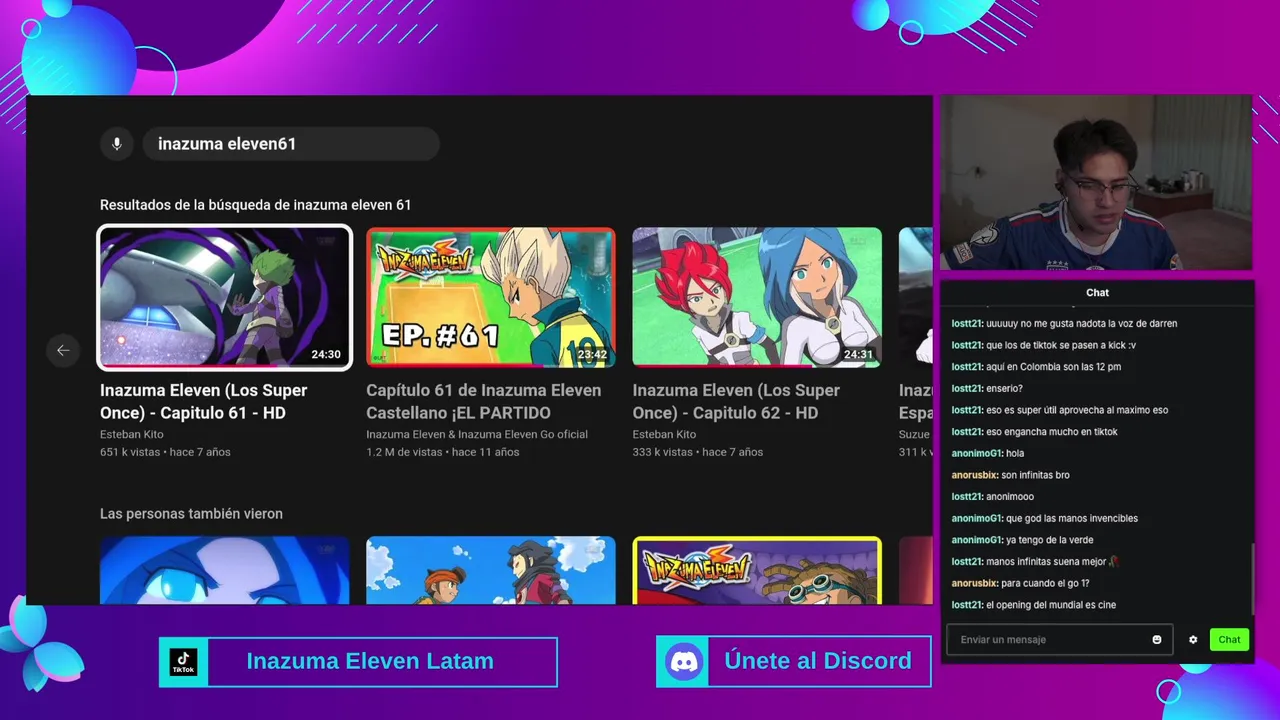Image resolution: width=1280 pixels, height=720 pixels.
Task: Click '651 k vistas • hace 7 años' text
Action: coord(165,452)
